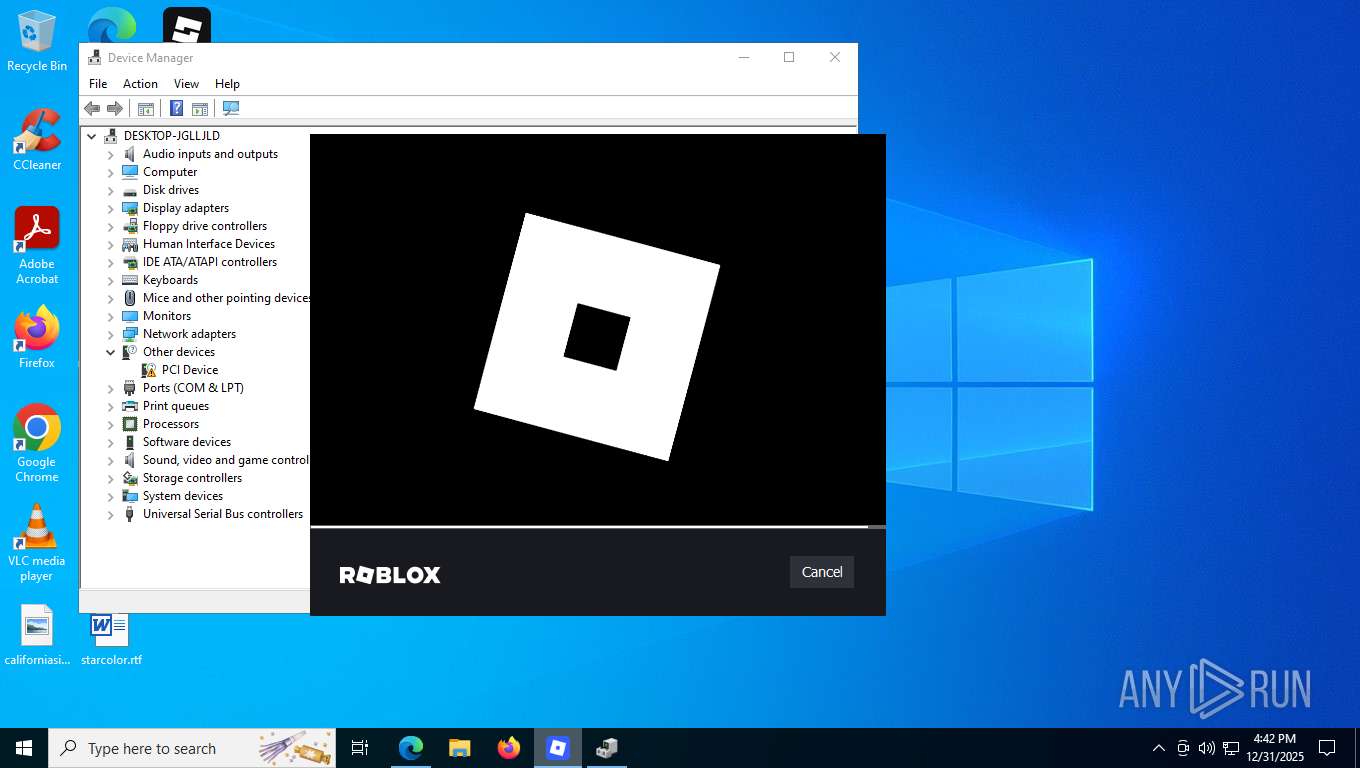
Task: Open the File menu in Device Manager
Action: click(98, 84)
